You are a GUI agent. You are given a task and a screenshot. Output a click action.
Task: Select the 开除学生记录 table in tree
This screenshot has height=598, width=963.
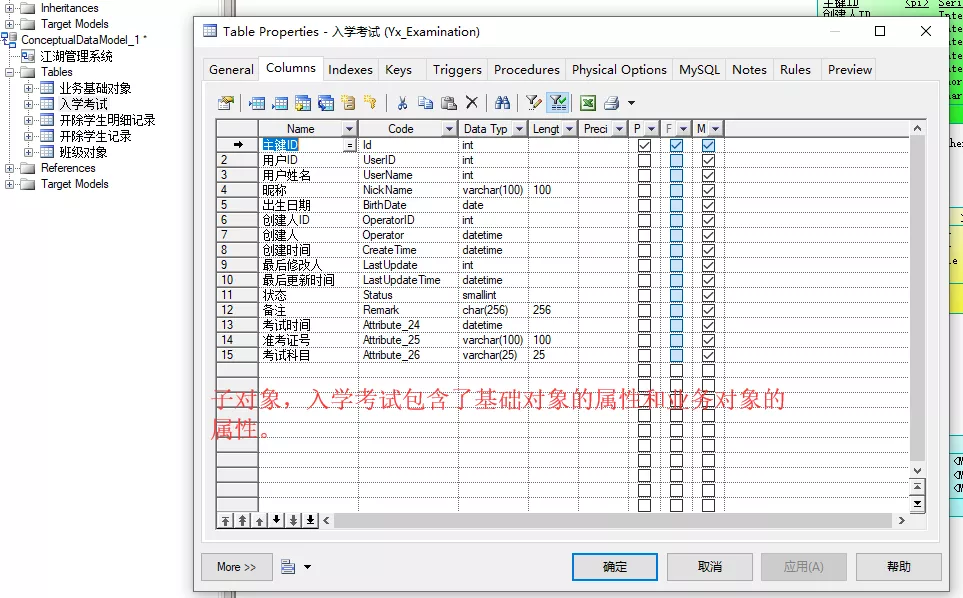(x=95, y=136)
